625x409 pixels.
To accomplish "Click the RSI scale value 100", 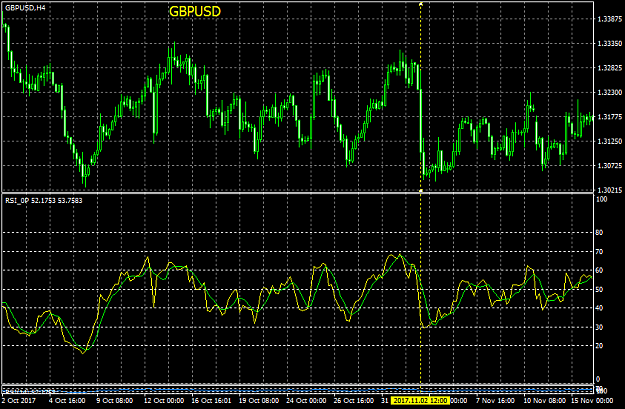I will (601, 199).
